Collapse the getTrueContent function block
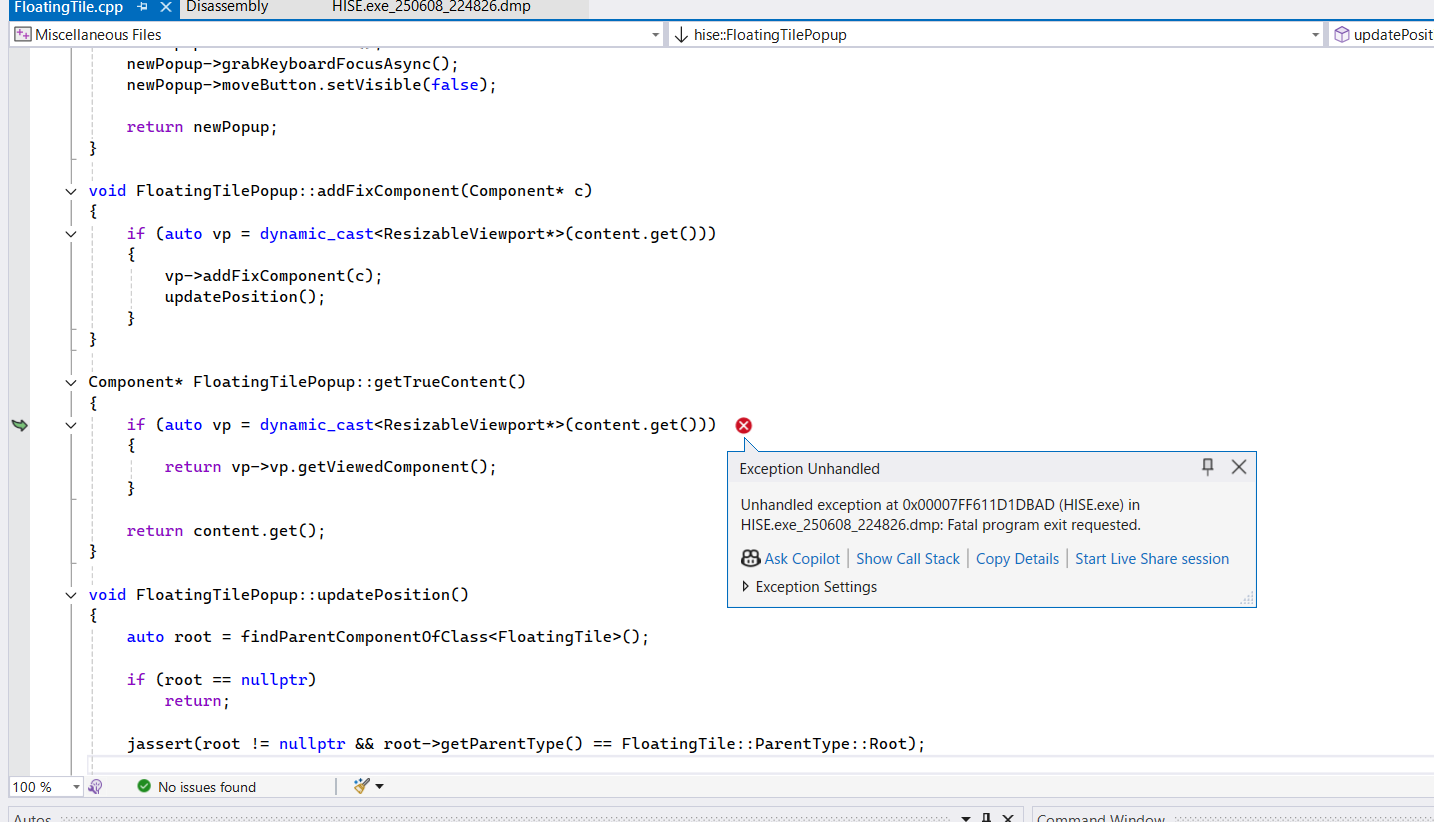The image size is (1434, 822). [70, 382]
